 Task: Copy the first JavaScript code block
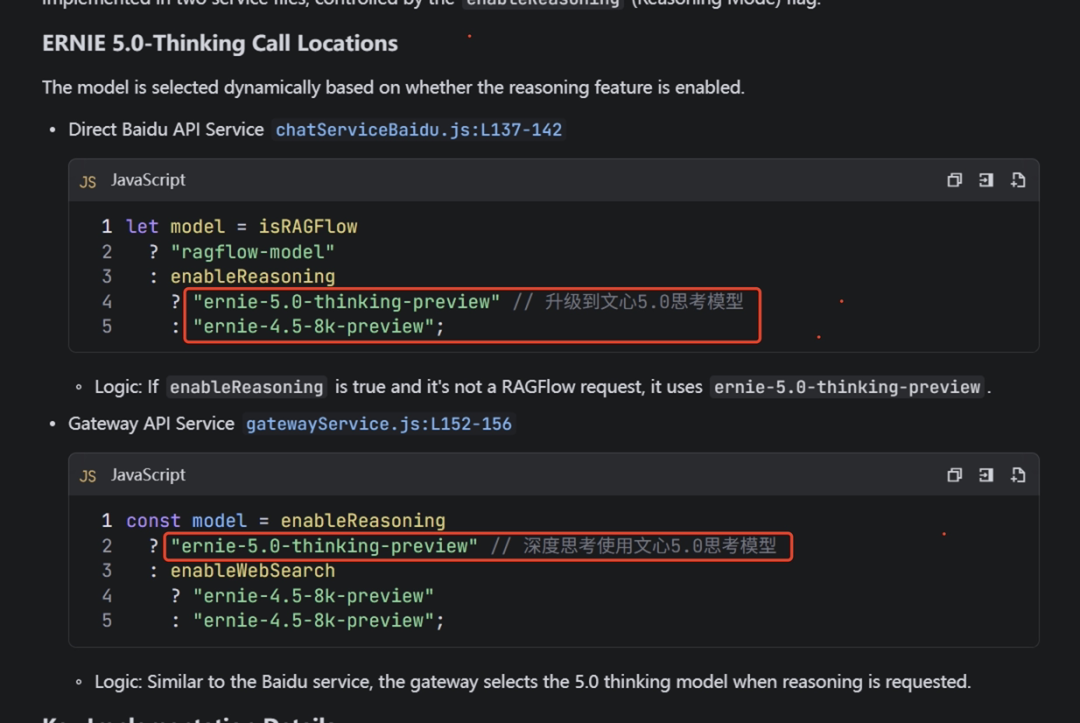[x=954, y=180]
